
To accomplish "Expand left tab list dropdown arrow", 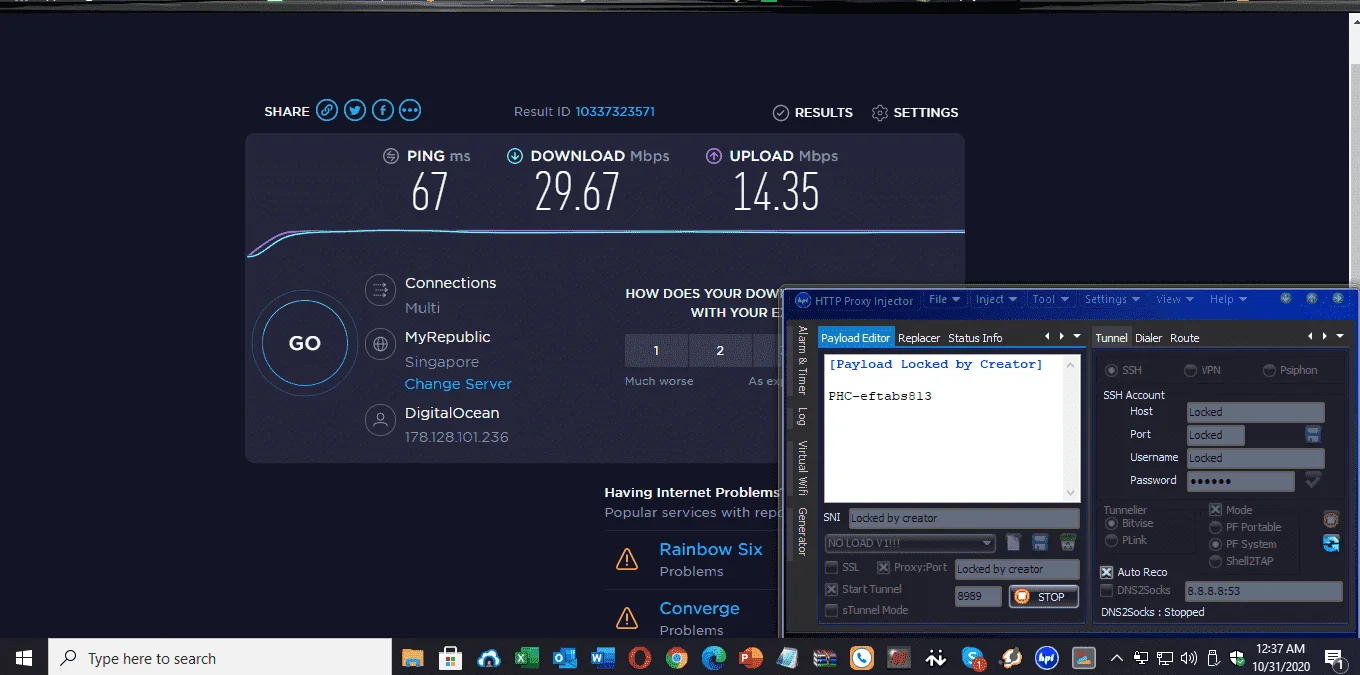I will (x=1077, y=337).
